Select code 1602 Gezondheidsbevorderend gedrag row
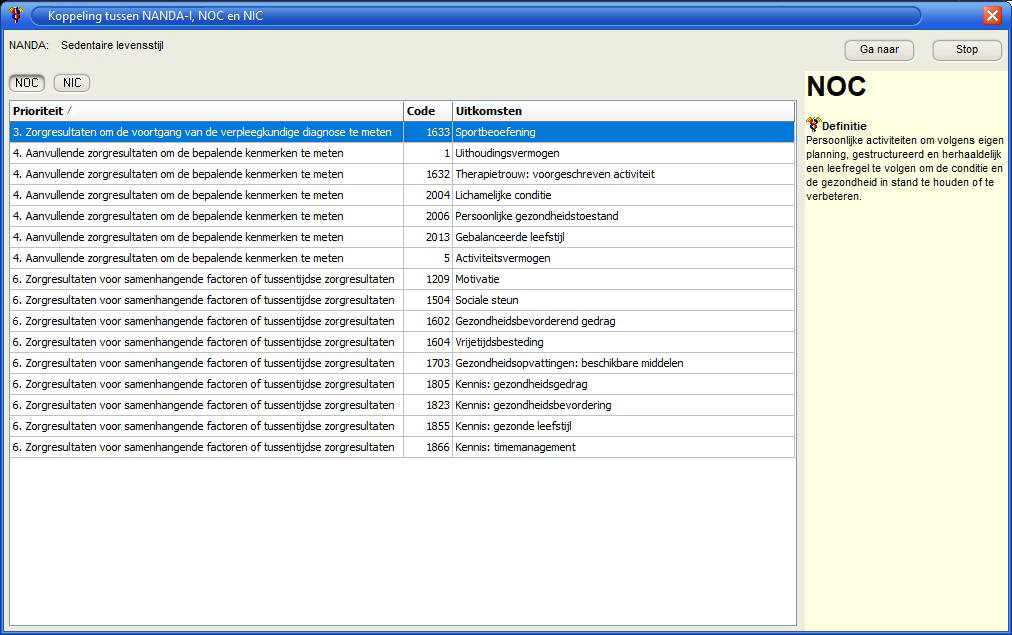The image size is (1012, 635). [534, 321]
